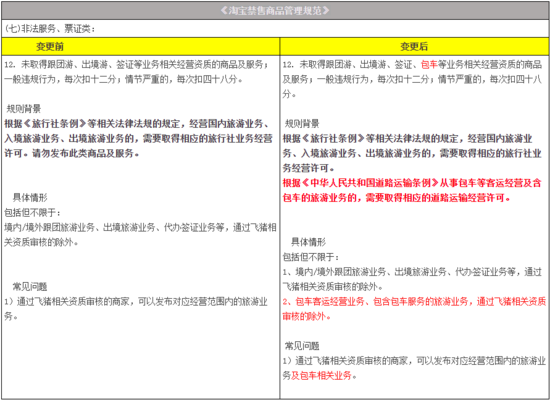Viewport: 550px width, 400px height.
Task: Click bold 根据《旅行社条例》 paragraph on left
Action: click(138, 139)
